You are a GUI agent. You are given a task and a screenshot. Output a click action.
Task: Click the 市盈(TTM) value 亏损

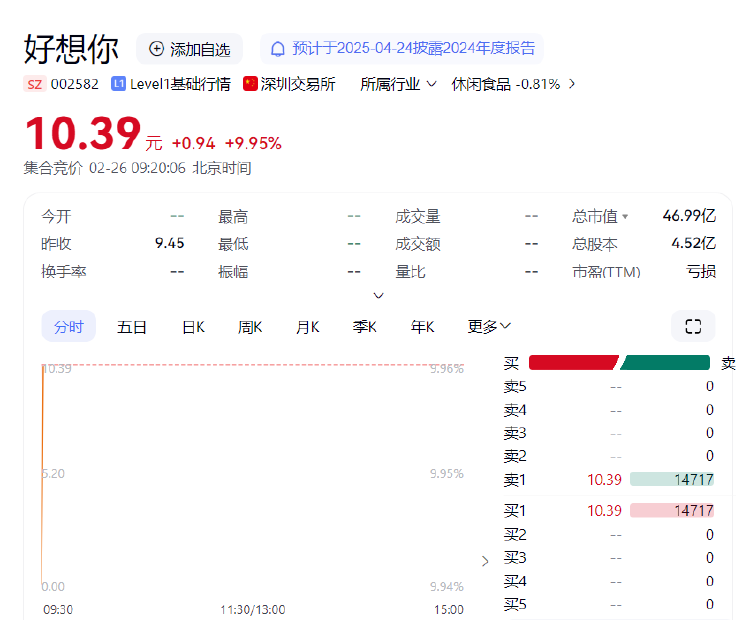click(701, 271)
